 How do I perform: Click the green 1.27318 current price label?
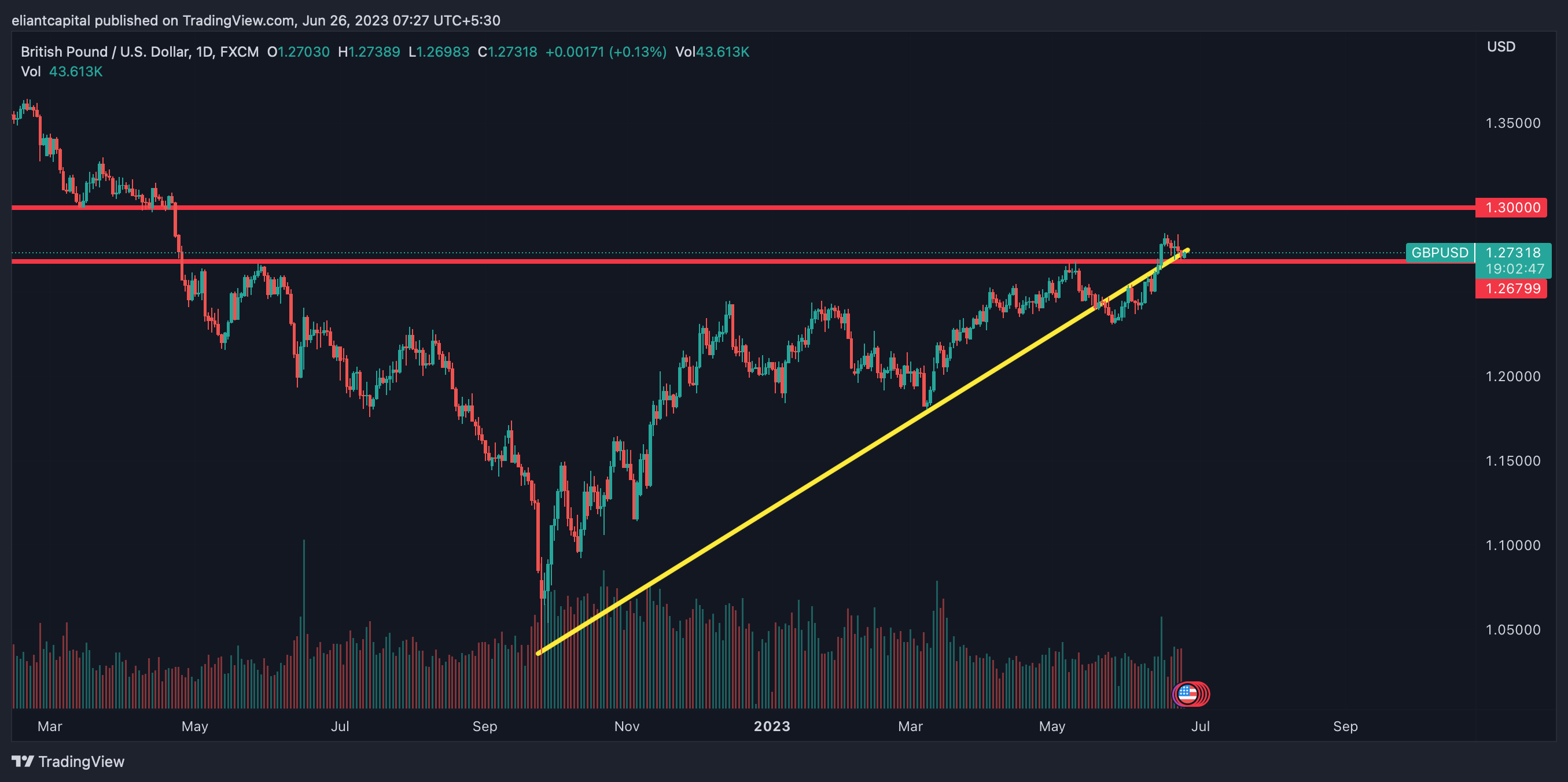pyautogui.click(x=1513, y=253)
